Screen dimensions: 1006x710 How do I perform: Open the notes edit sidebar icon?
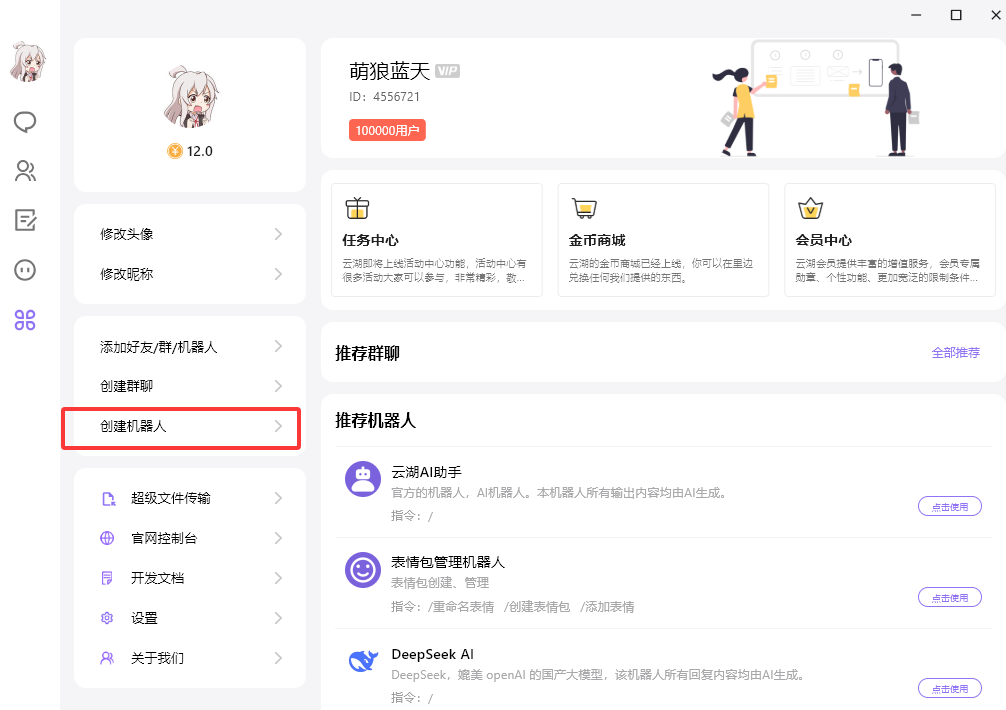click(x=25, y=220)
